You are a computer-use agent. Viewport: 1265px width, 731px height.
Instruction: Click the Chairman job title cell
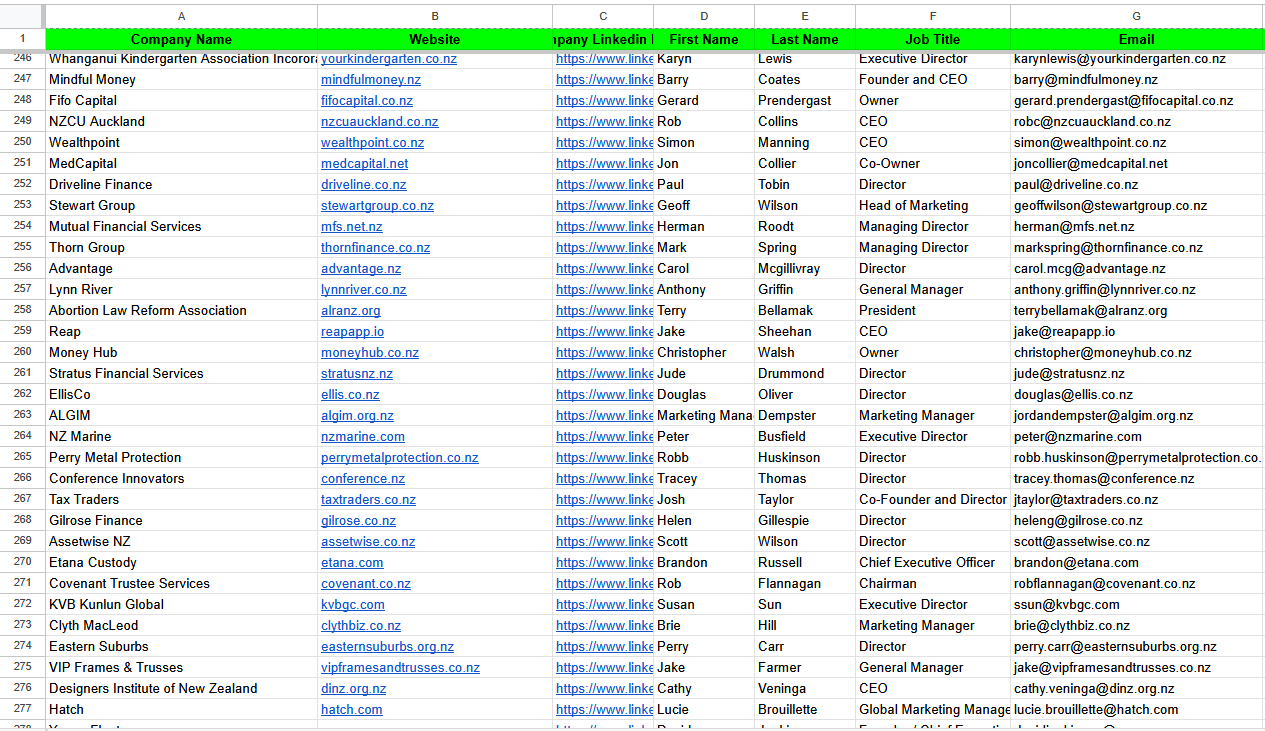coord(933,584)
